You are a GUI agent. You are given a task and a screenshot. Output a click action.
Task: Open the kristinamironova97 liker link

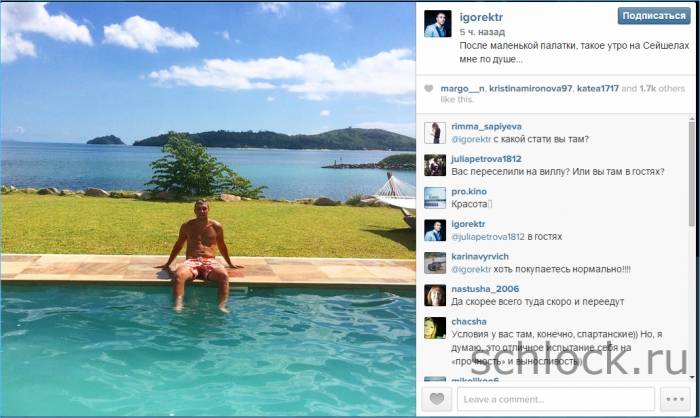click(530, 88)
